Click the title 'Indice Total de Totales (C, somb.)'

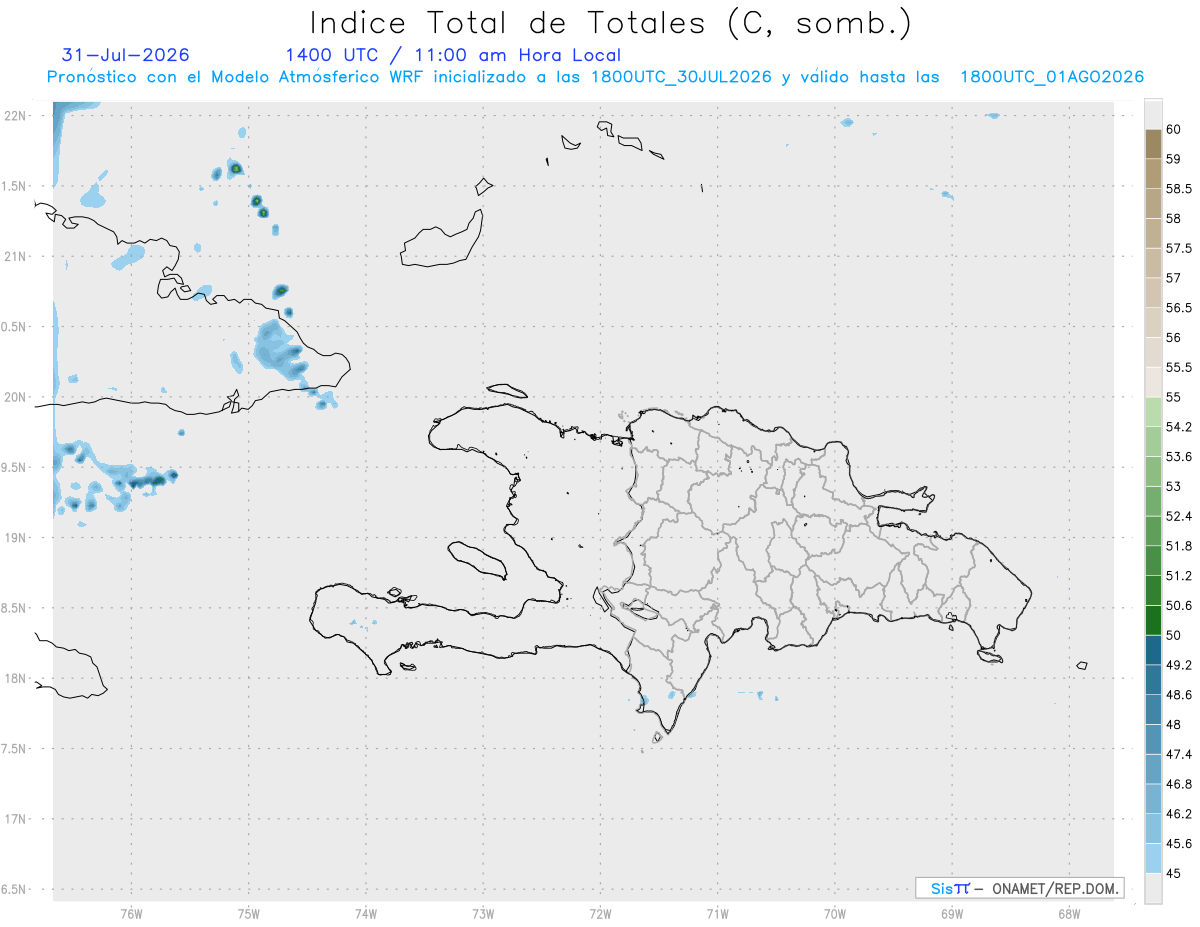(610, 22)
